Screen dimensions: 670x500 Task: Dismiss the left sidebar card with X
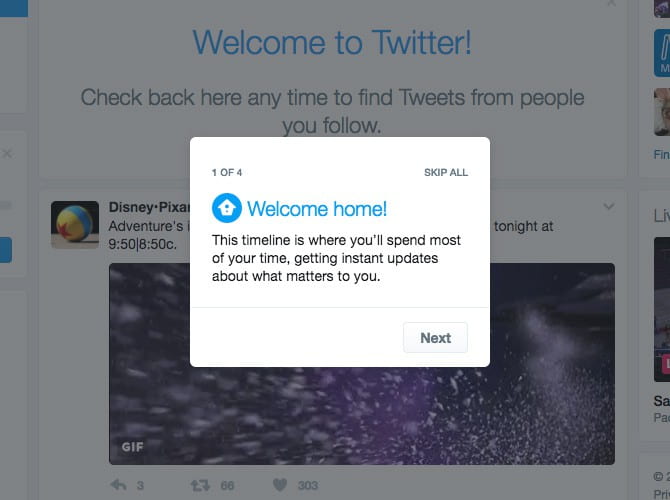coord(7,153)
